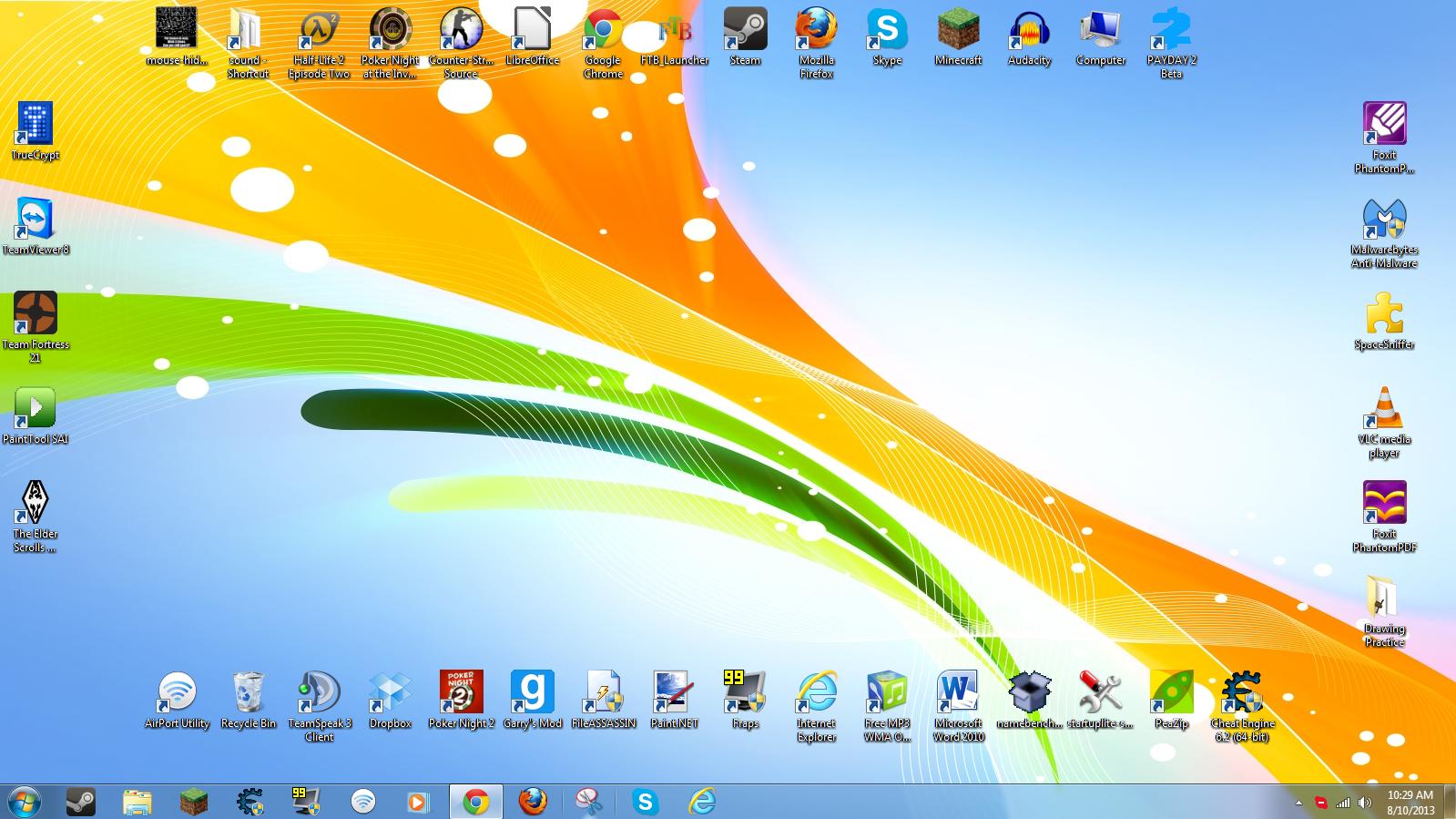Open TrueCrypt desktop icon
Viewport: 1456px width, 819px height.
(x=36, y=132)
